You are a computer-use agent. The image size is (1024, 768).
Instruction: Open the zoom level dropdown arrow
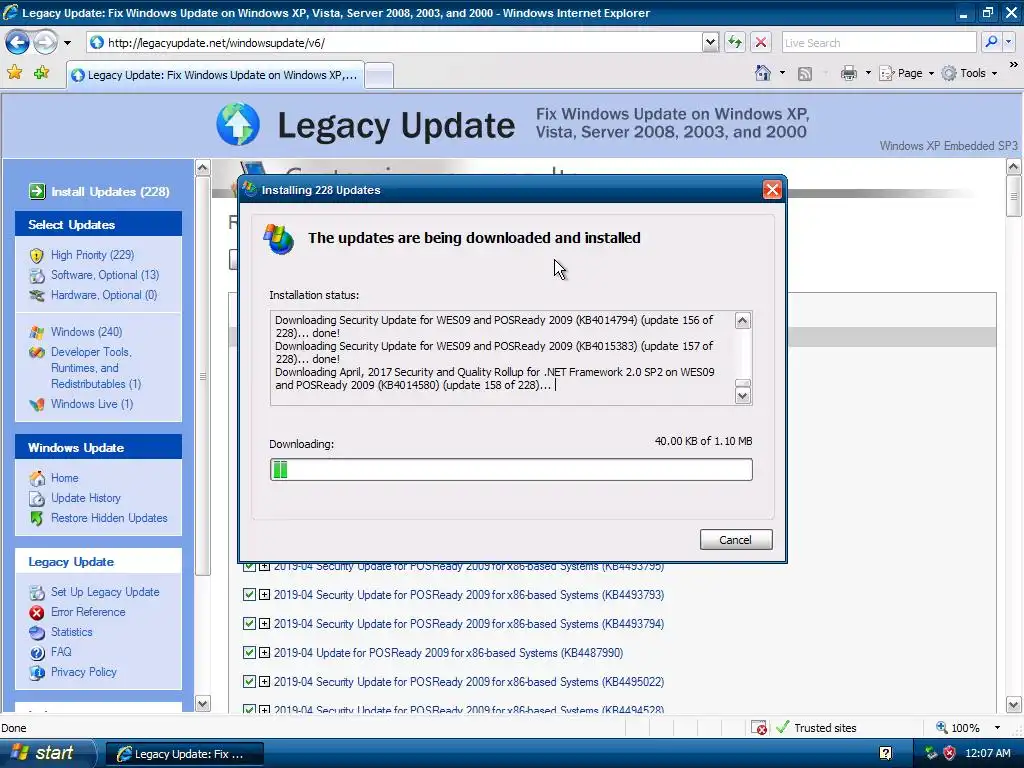(997, 728)
